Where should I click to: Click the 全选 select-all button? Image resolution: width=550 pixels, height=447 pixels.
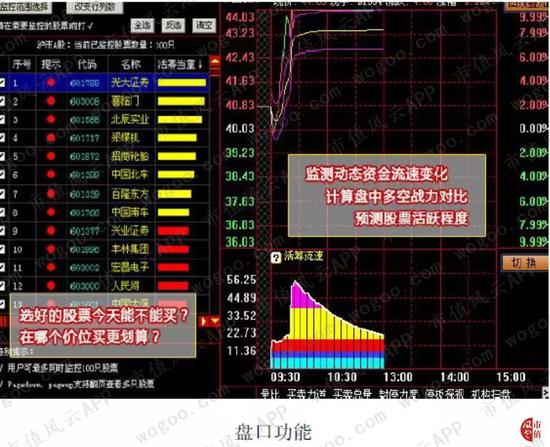[x=143, y=25]
